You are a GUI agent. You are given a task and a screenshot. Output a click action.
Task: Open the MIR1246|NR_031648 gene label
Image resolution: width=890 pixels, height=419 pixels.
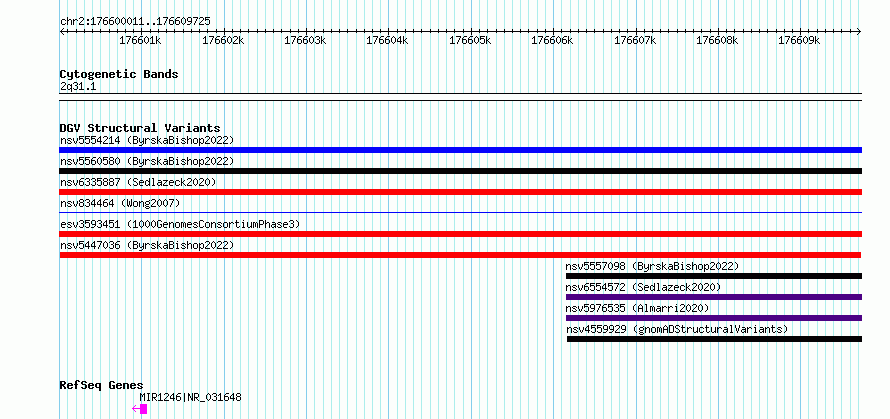[x=190, y=397]
